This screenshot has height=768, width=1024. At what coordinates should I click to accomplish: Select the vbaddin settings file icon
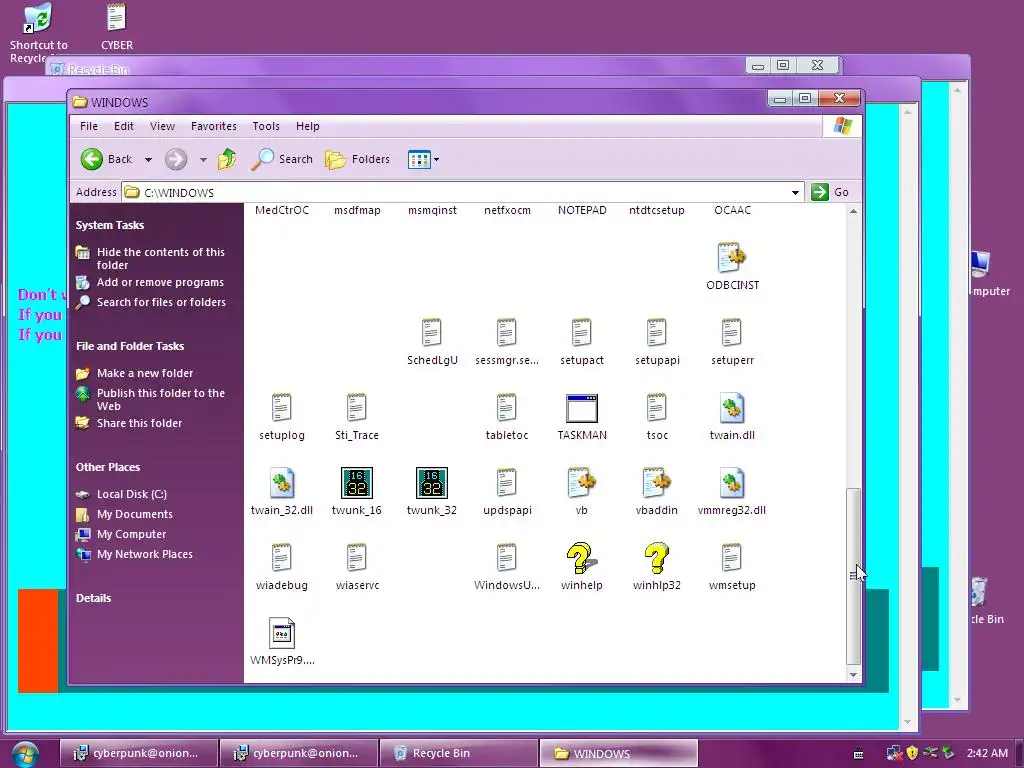pyautogui.click(x=656, y=483)
